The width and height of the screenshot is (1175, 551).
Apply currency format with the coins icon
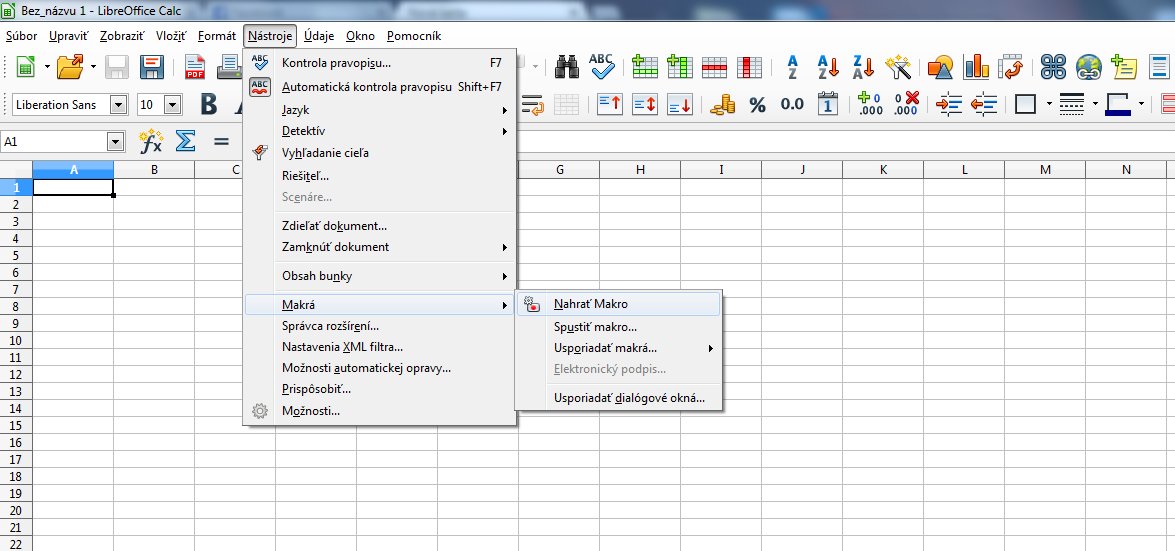(x=722, y=105)
